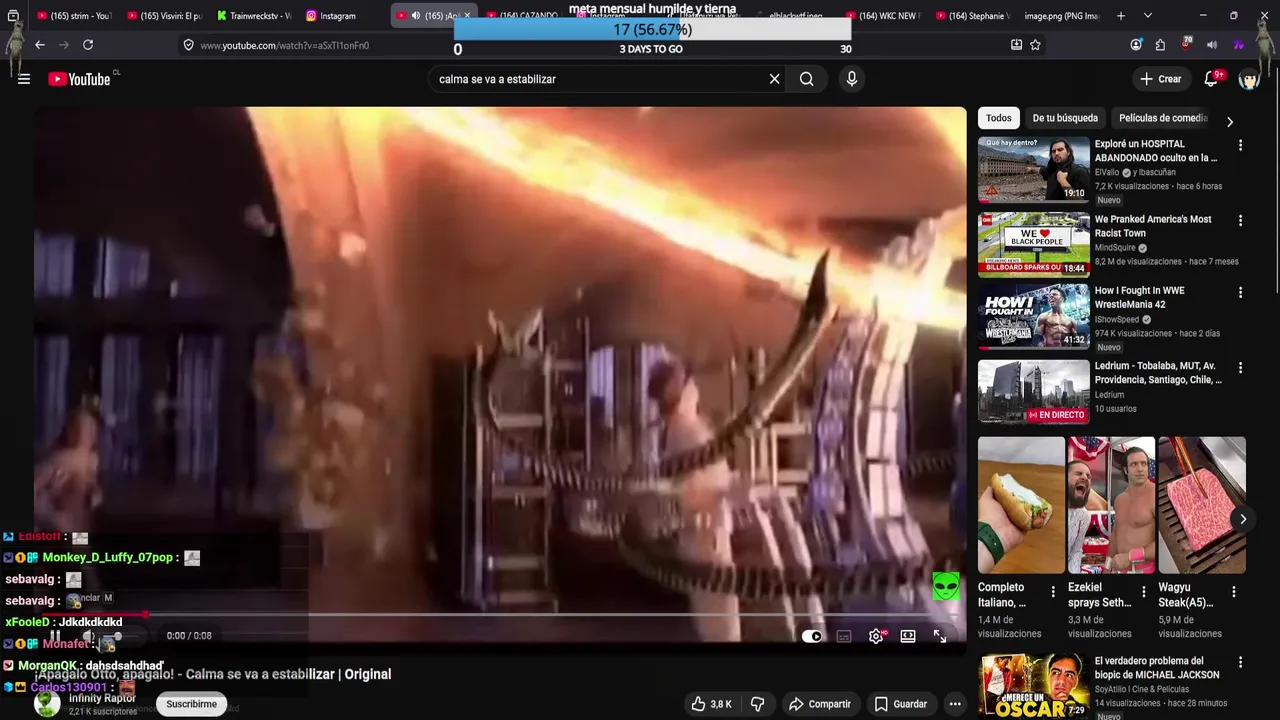Open video settings gear
The width and height of the screenshot is (1280, 720).
pos(876,636)
